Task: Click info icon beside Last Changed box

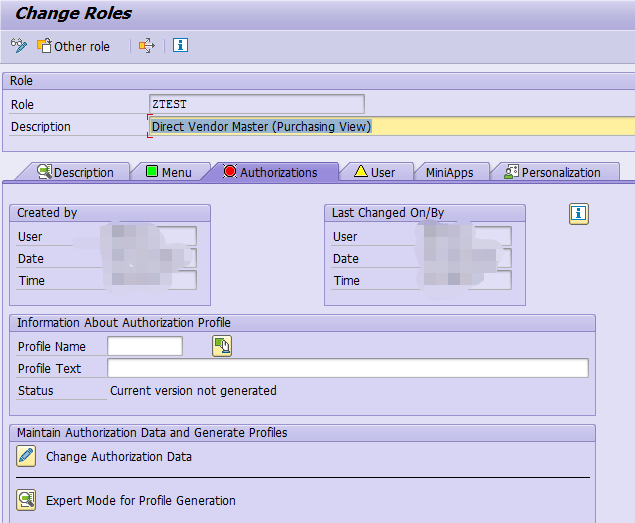Action: coord(579,213)
